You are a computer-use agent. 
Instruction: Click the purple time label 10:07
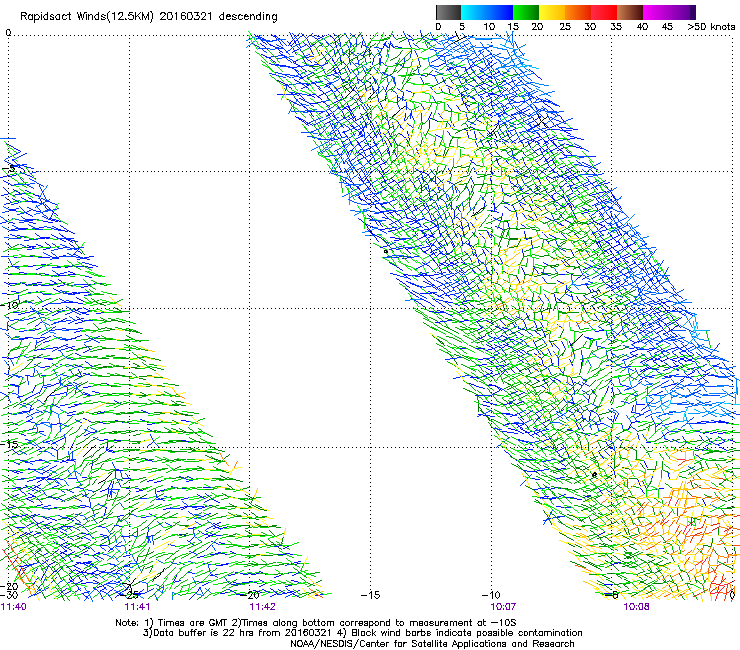(503, 607)
